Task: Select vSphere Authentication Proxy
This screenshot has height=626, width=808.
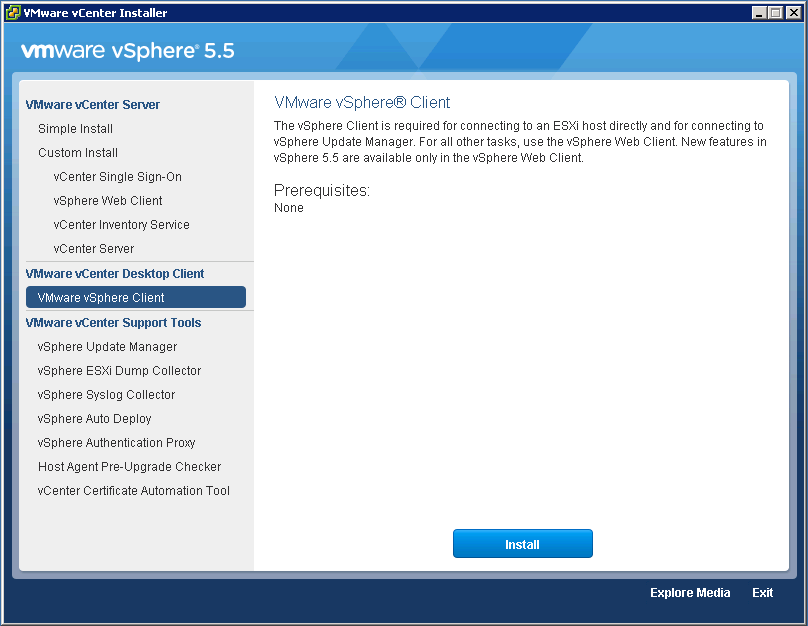Action: tap(116, 443)
